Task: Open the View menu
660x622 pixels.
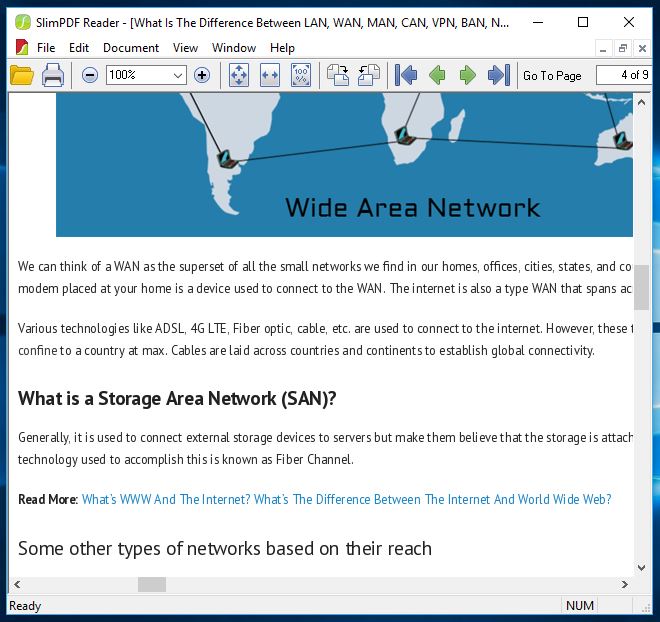Action: point(185,47)
